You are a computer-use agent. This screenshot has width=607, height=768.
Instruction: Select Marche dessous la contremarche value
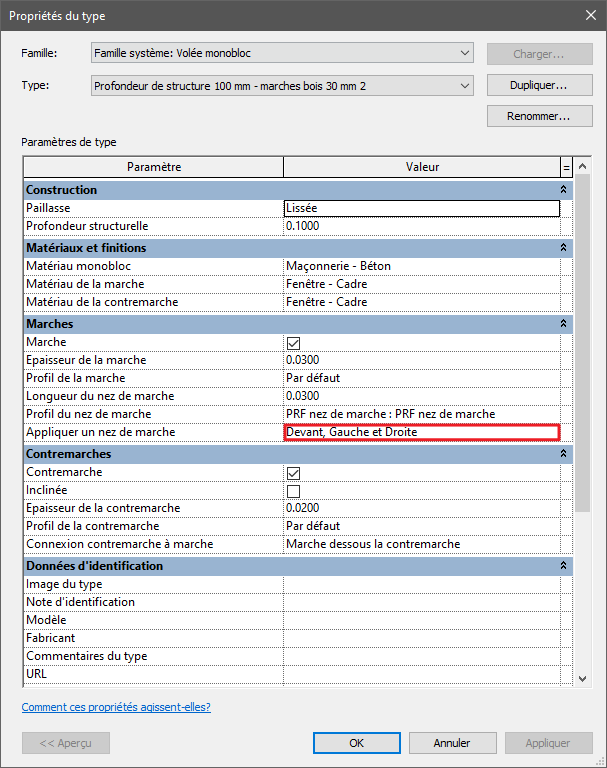(x=422, y=544)
